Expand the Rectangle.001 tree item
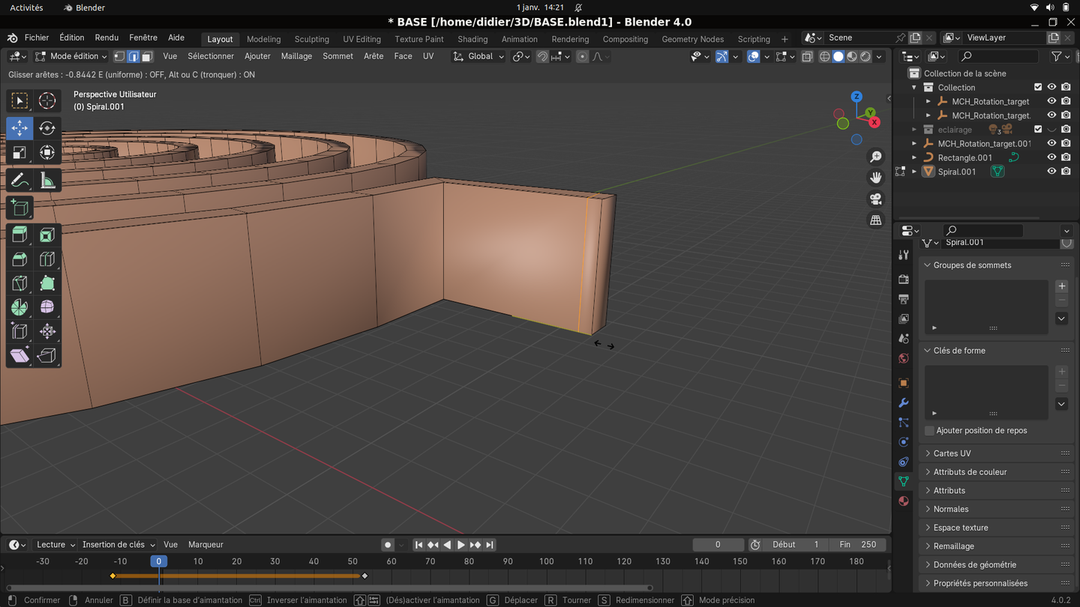Screen dimensions: 1080x607 [915, 158]
